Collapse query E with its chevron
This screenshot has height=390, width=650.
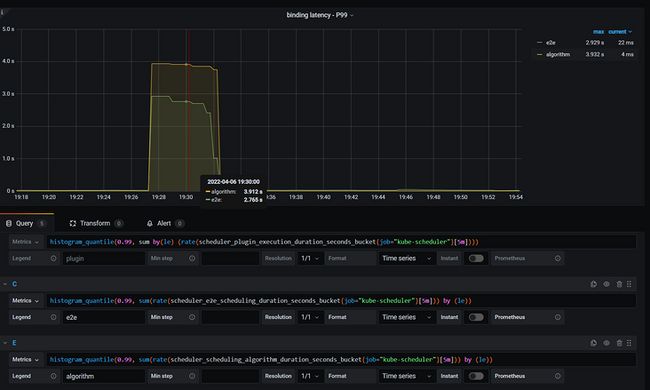pyautogui.click(x=5, y=343)
